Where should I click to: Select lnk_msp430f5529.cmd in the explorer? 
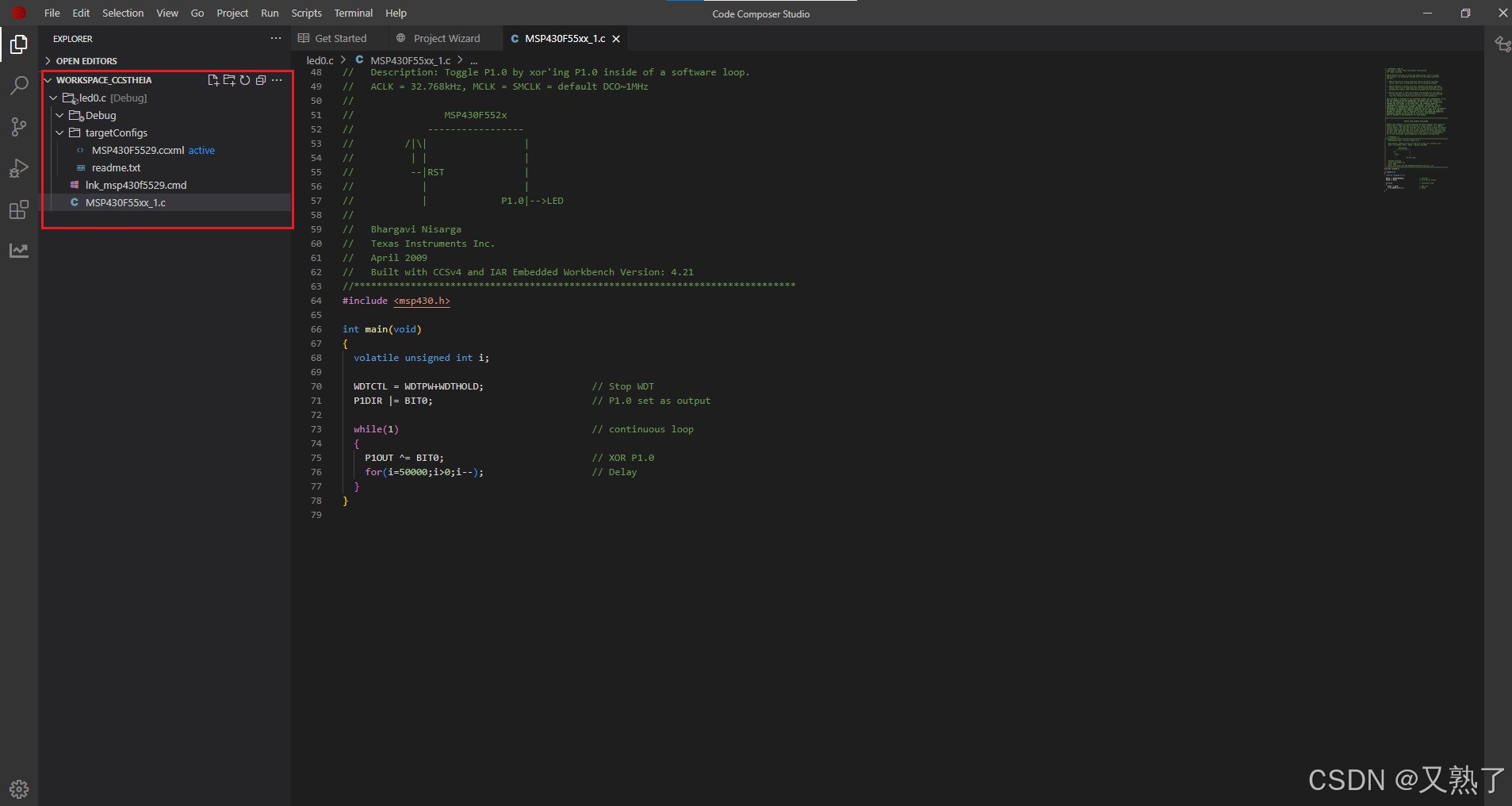[136, 185]
